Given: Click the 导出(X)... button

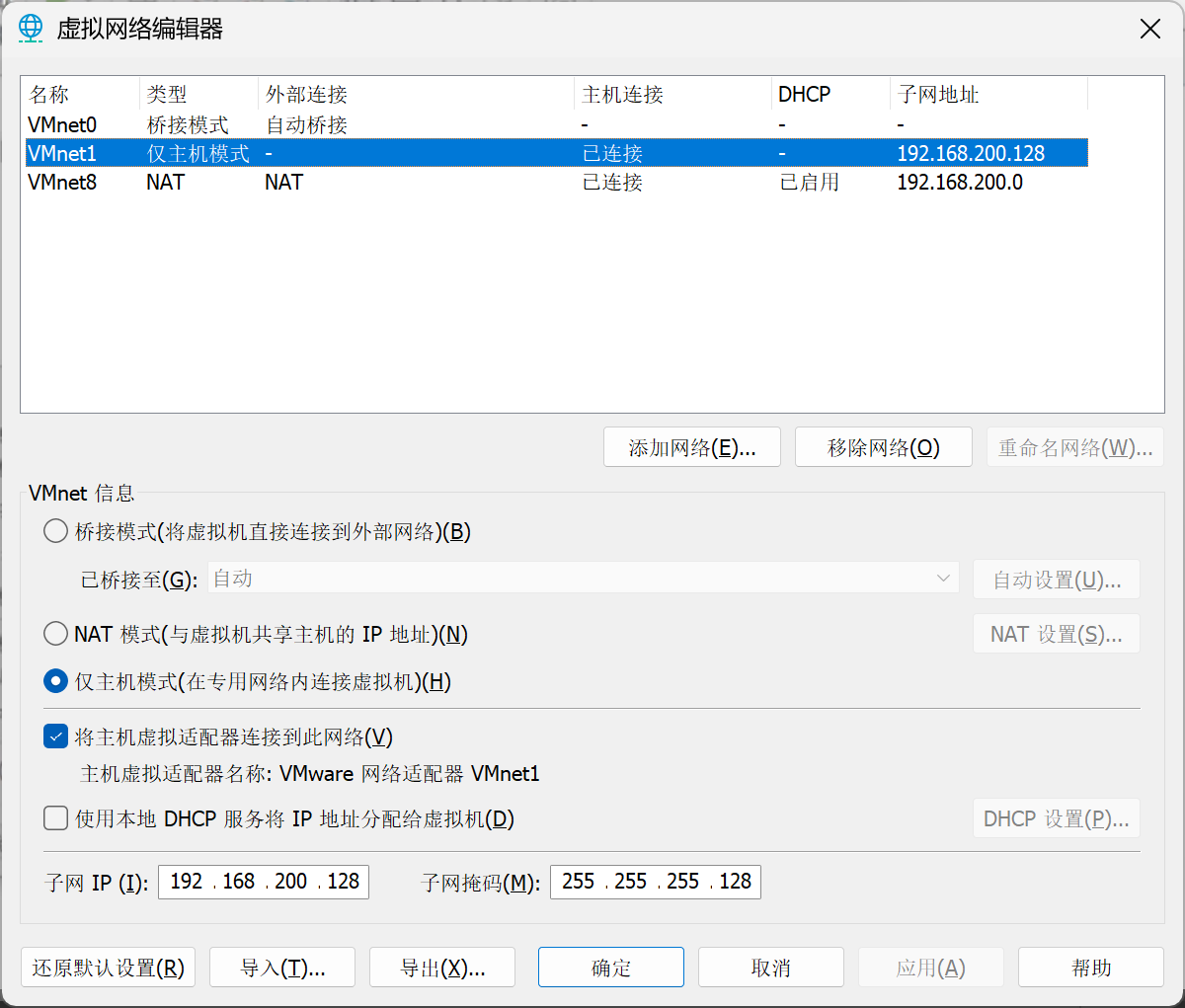Looking at the screenshot, I should pos(442,968).
